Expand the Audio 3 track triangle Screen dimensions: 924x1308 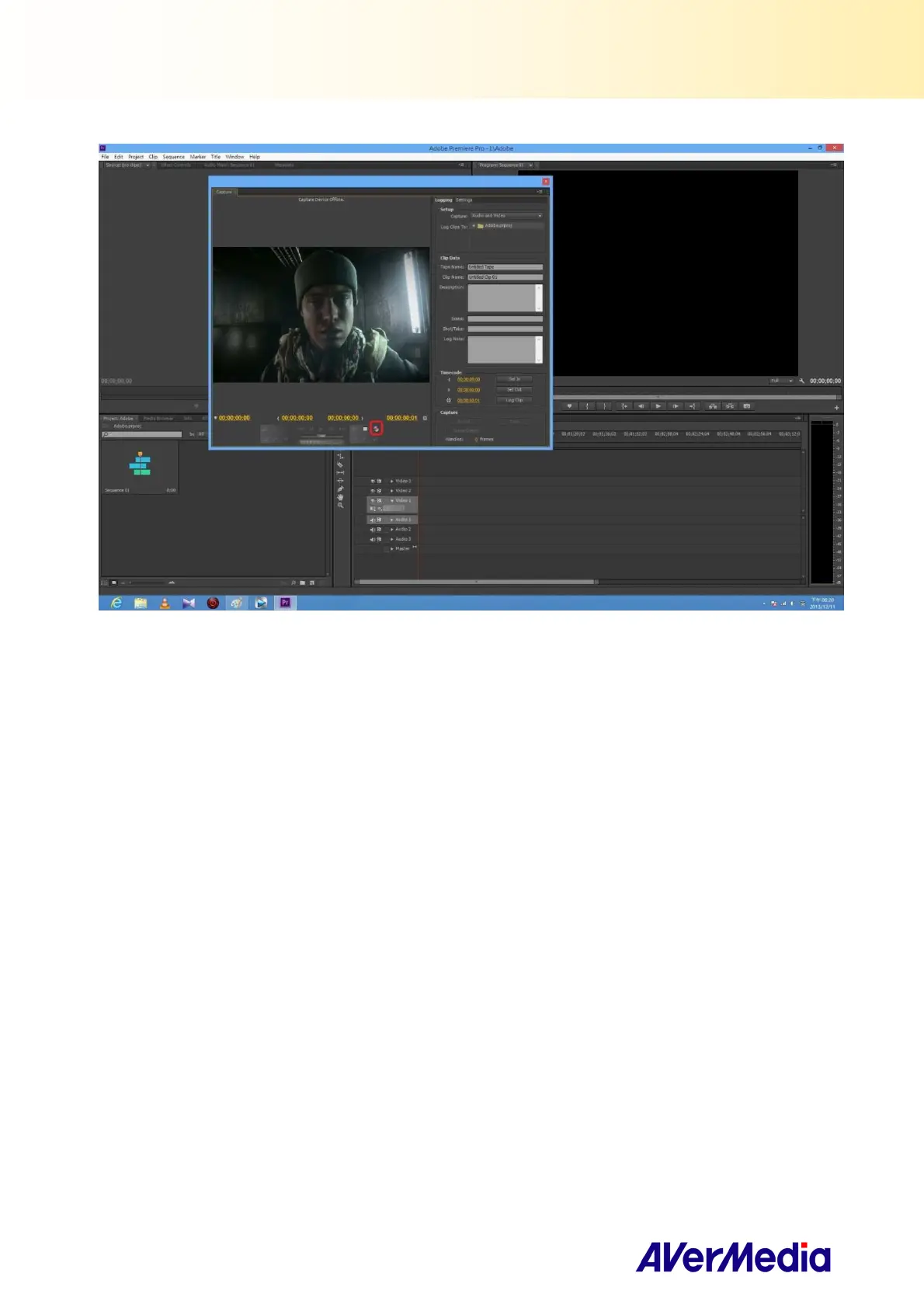coord(391,539)
